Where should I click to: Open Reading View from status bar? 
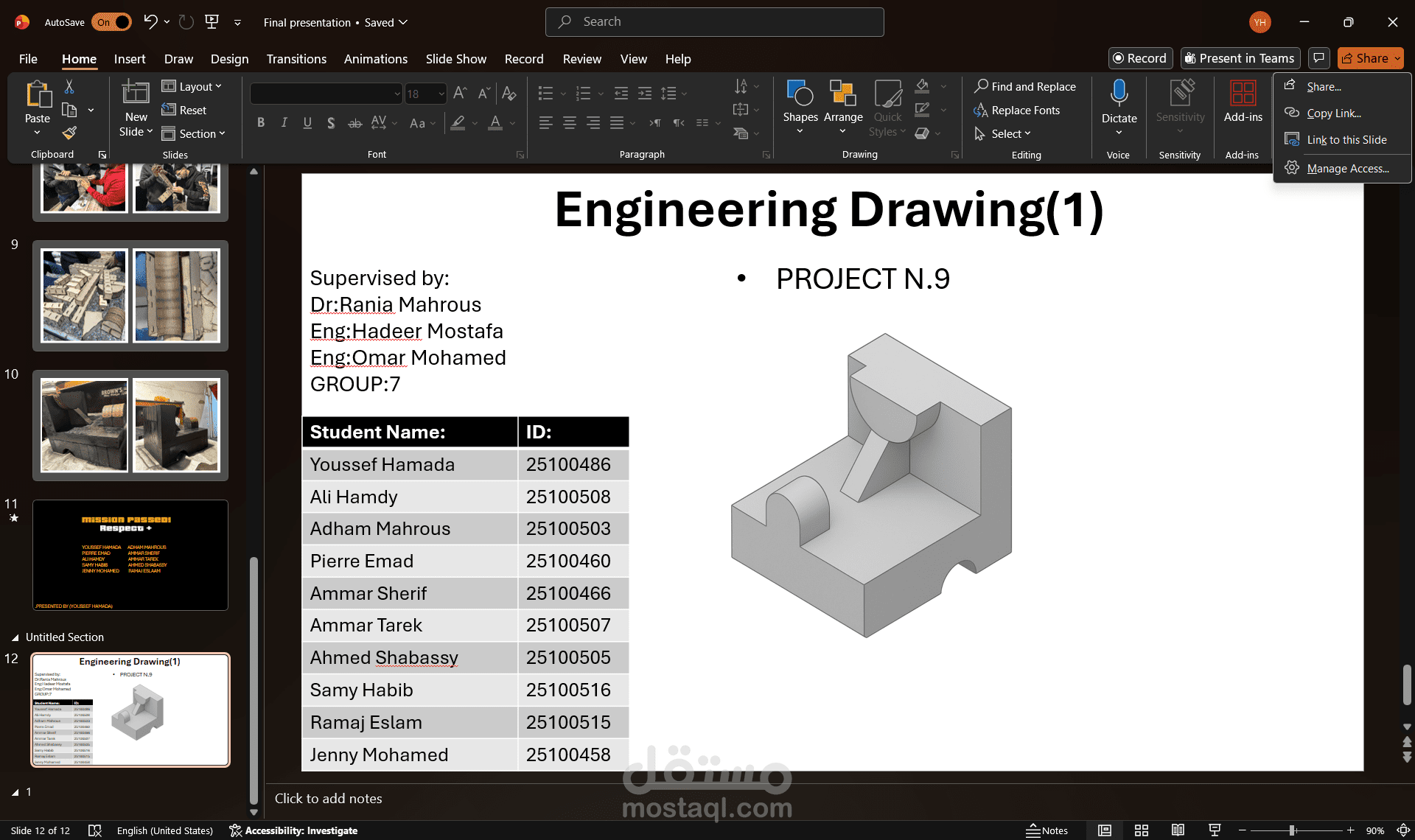click(x=1178, y=830)
